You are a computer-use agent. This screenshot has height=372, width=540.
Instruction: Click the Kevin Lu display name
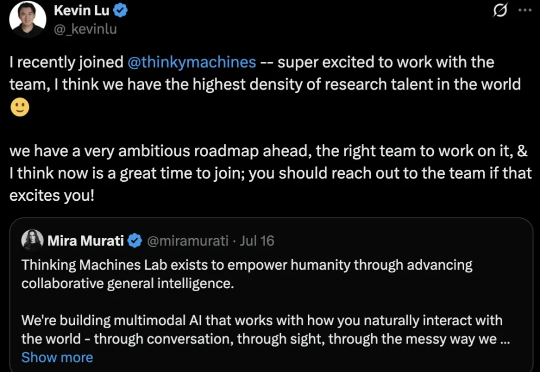click(x=82, y=11)
